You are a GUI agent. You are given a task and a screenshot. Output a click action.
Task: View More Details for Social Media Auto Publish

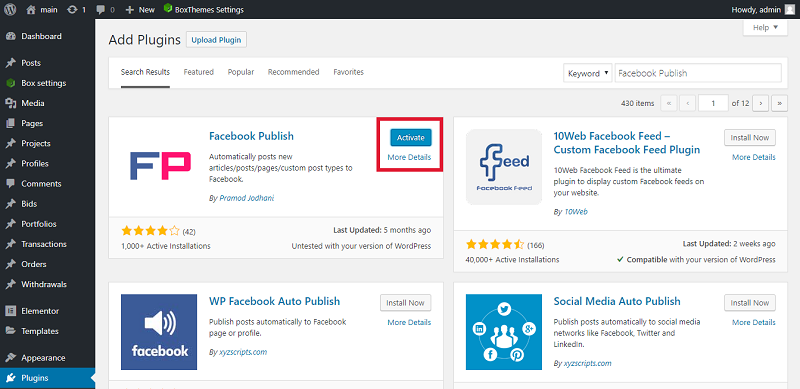pyautogui.click(x=754, y=323)
